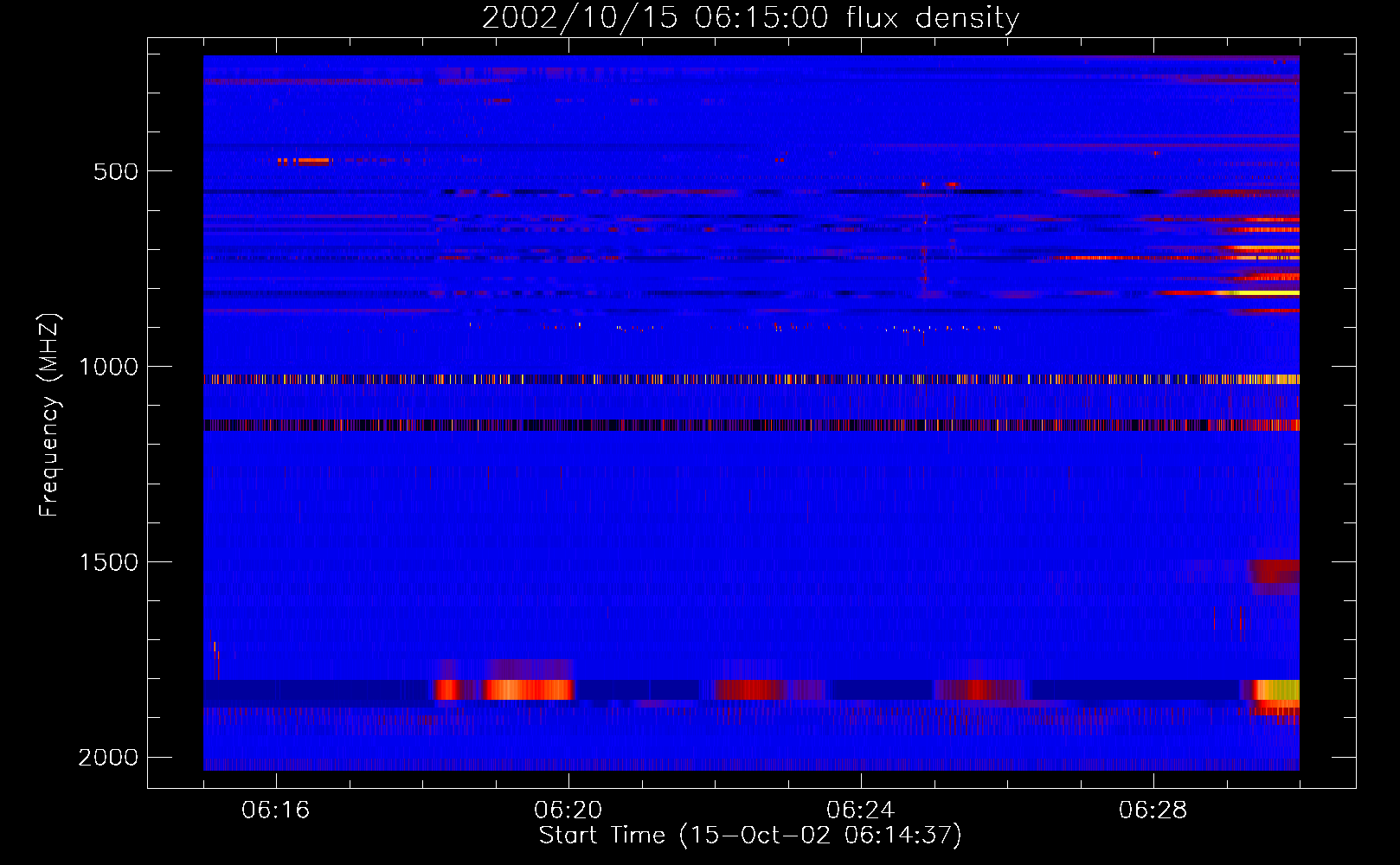Click the 06:28 time tick label
The image size is (1400, 865).
click(1153, 811)
